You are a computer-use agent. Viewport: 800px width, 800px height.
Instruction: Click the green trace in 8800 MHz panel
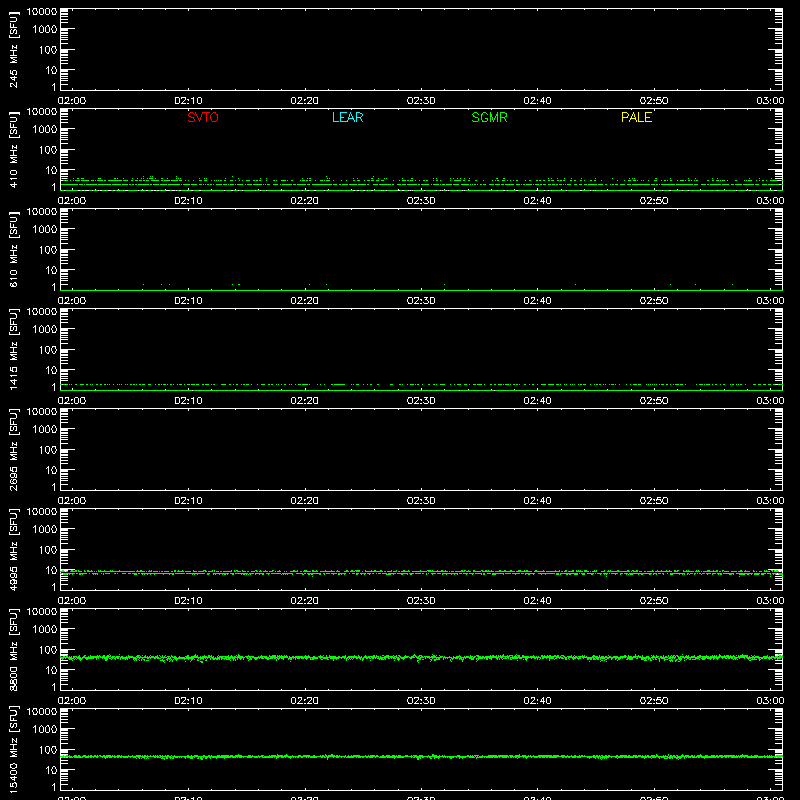[x=421, y=658]
